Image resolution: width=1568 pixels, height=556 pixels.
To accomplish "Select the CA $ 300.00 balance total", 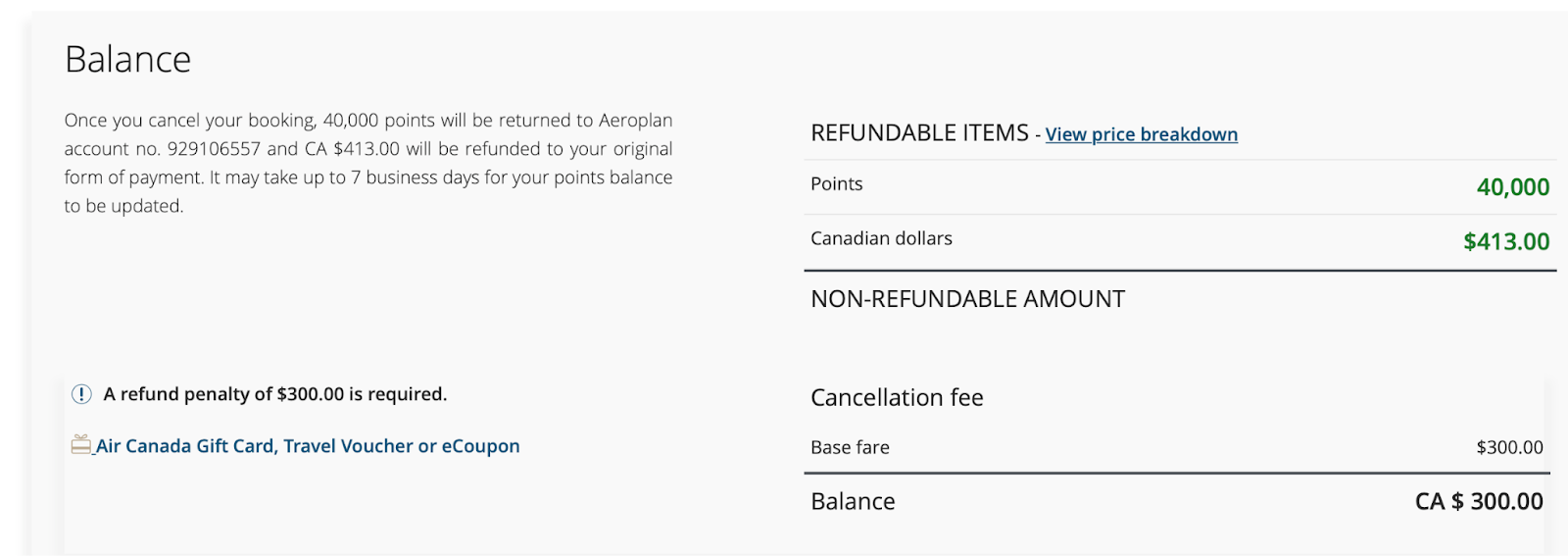I will click(x=1478, y=501).
